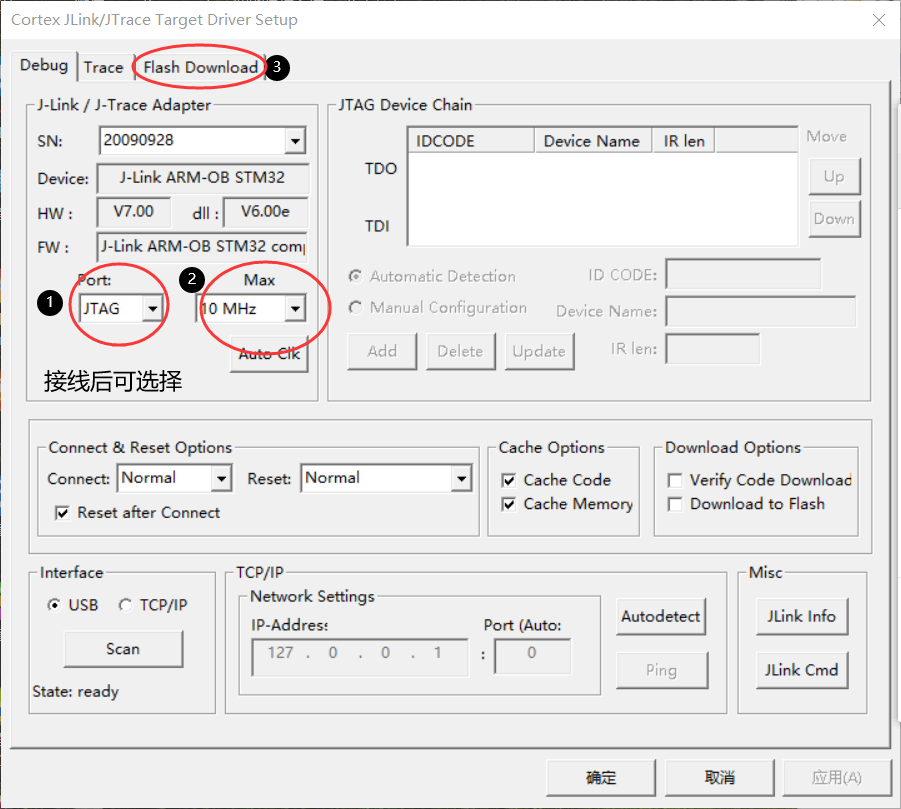This screenshot has width=901, height=809.
Task: Toggle Reset after Connect checkbox
Action: coord(62,513)
